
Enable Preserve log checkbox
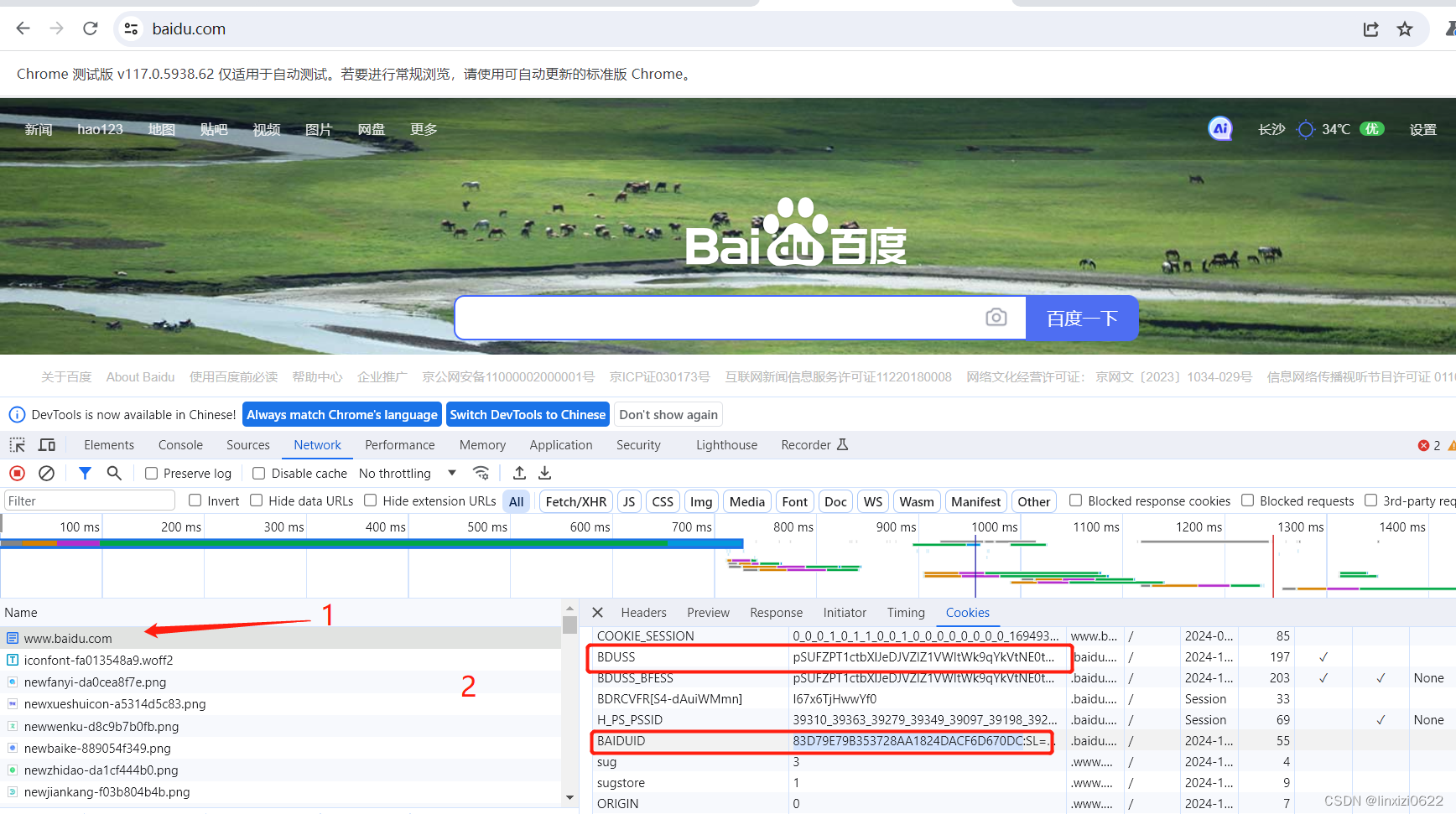(152, 473)
